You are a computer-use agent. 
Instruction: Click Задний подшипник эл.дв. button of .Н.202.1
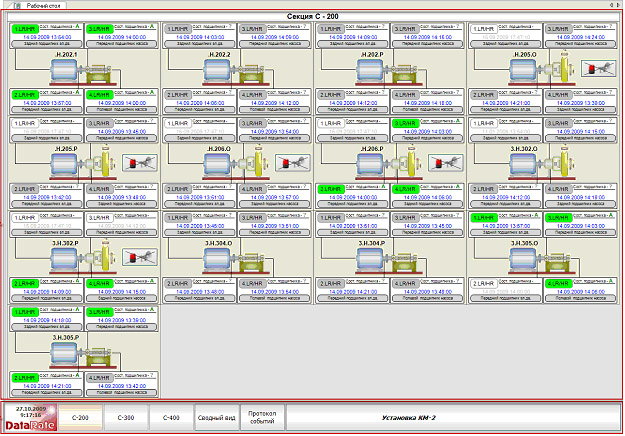[x=47, y=44]
